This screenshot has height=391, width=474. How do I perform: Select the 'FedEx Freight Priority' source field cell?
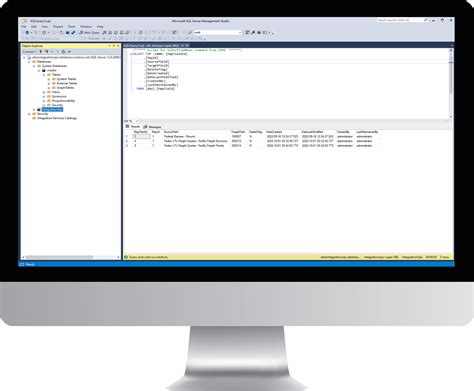coord(194,145)
